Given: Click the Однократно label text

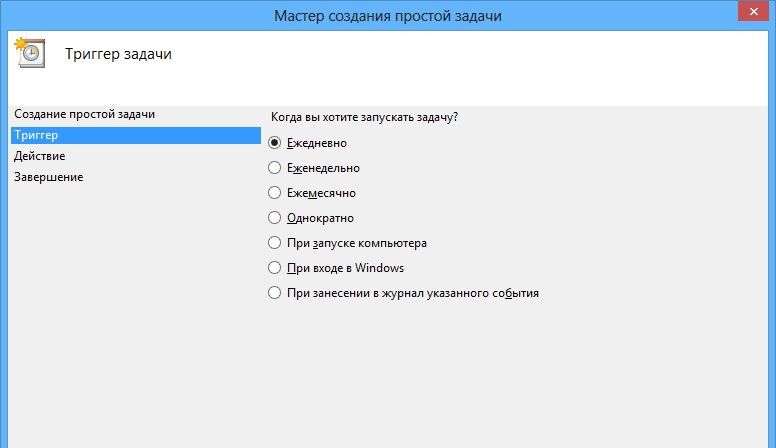Looking at the screenshot, I should (320, 218).
